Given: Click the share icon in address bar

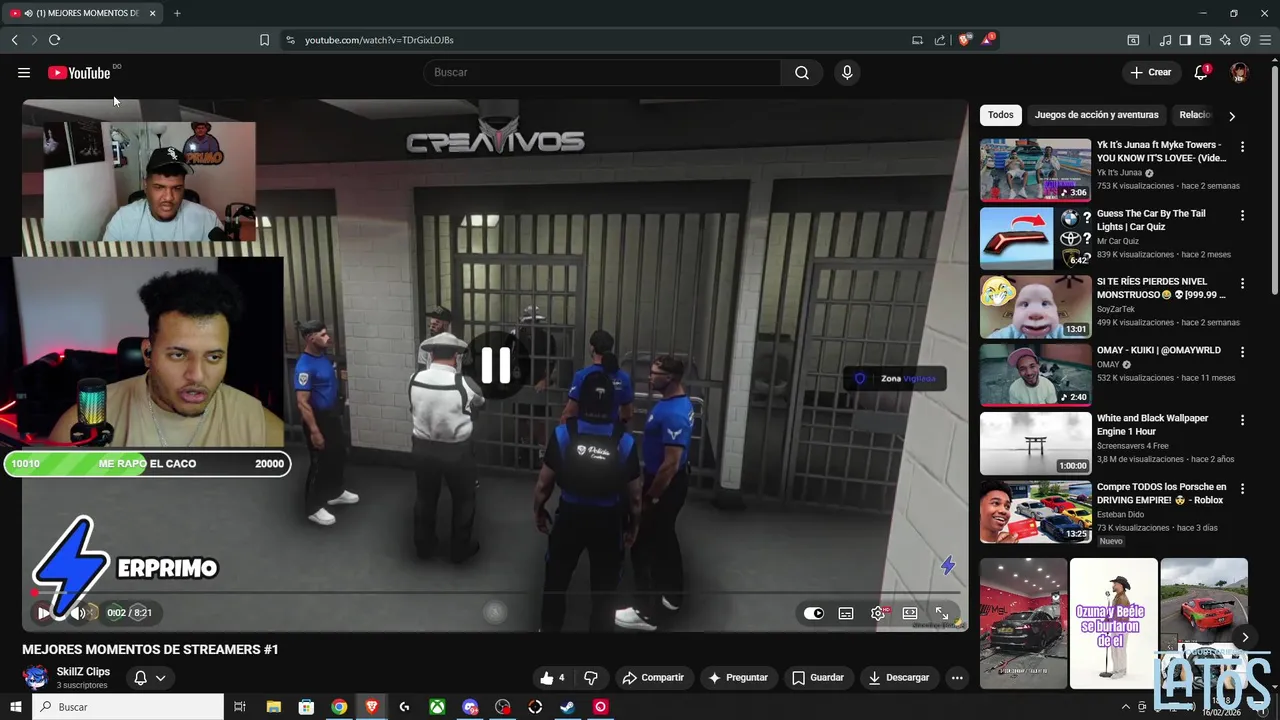Looking at the screenshot, I should pyautogui.click(x=940, y=40).
